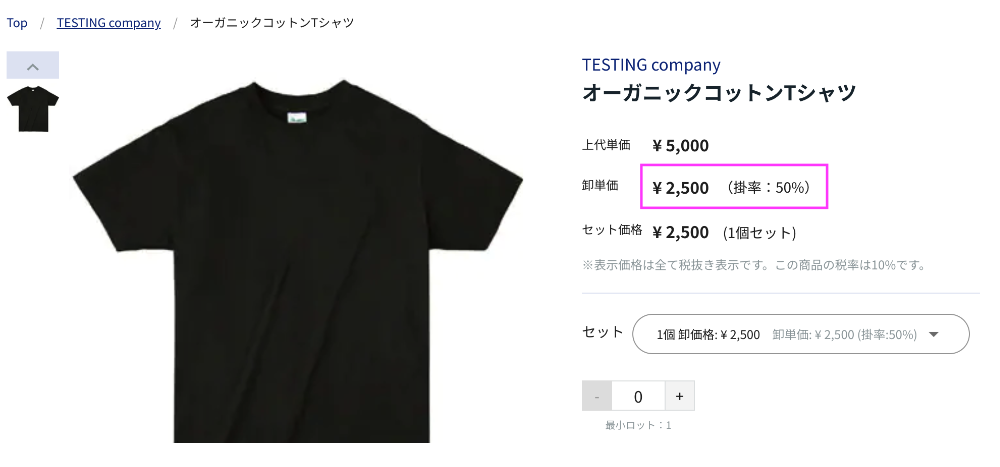
Task: Click the 上代単価 ¥5,000 price
Action: coord(680,145)
